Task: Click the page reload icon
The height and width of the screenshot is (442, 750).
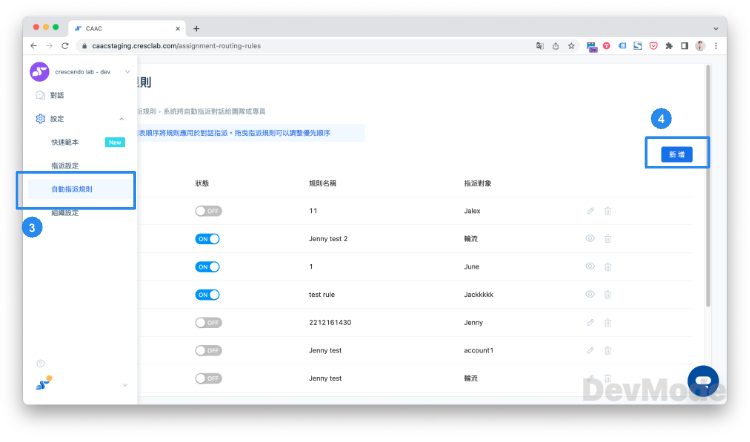Action: pos(65,46)
